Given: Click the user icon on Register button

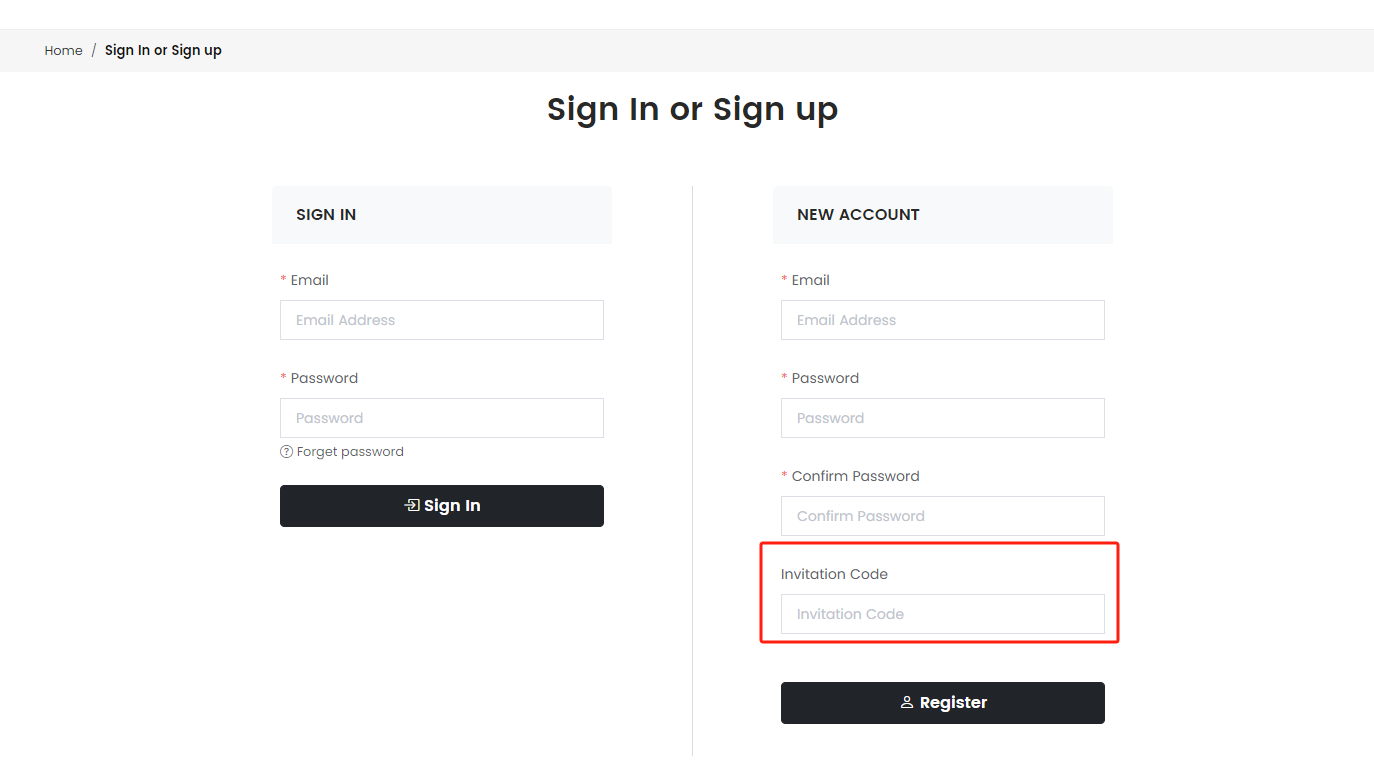Looking at the screenshot, I should tap(907, 703).
